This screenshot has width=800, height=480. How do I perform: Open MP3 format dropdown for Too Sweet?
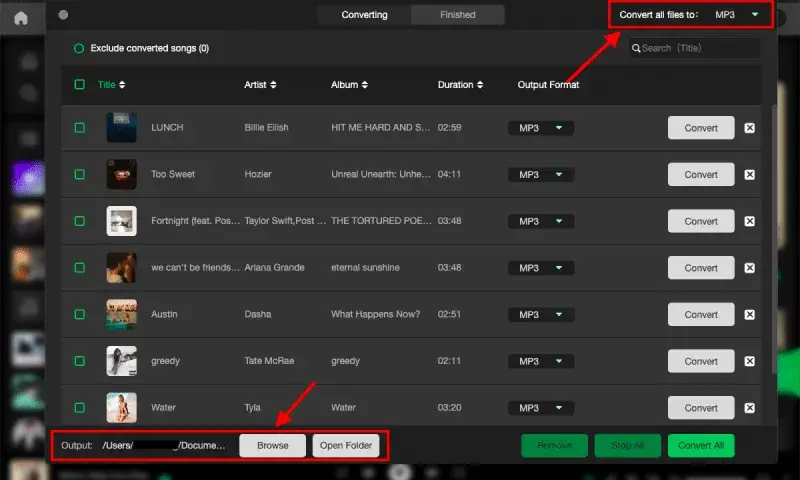[541, 174]
